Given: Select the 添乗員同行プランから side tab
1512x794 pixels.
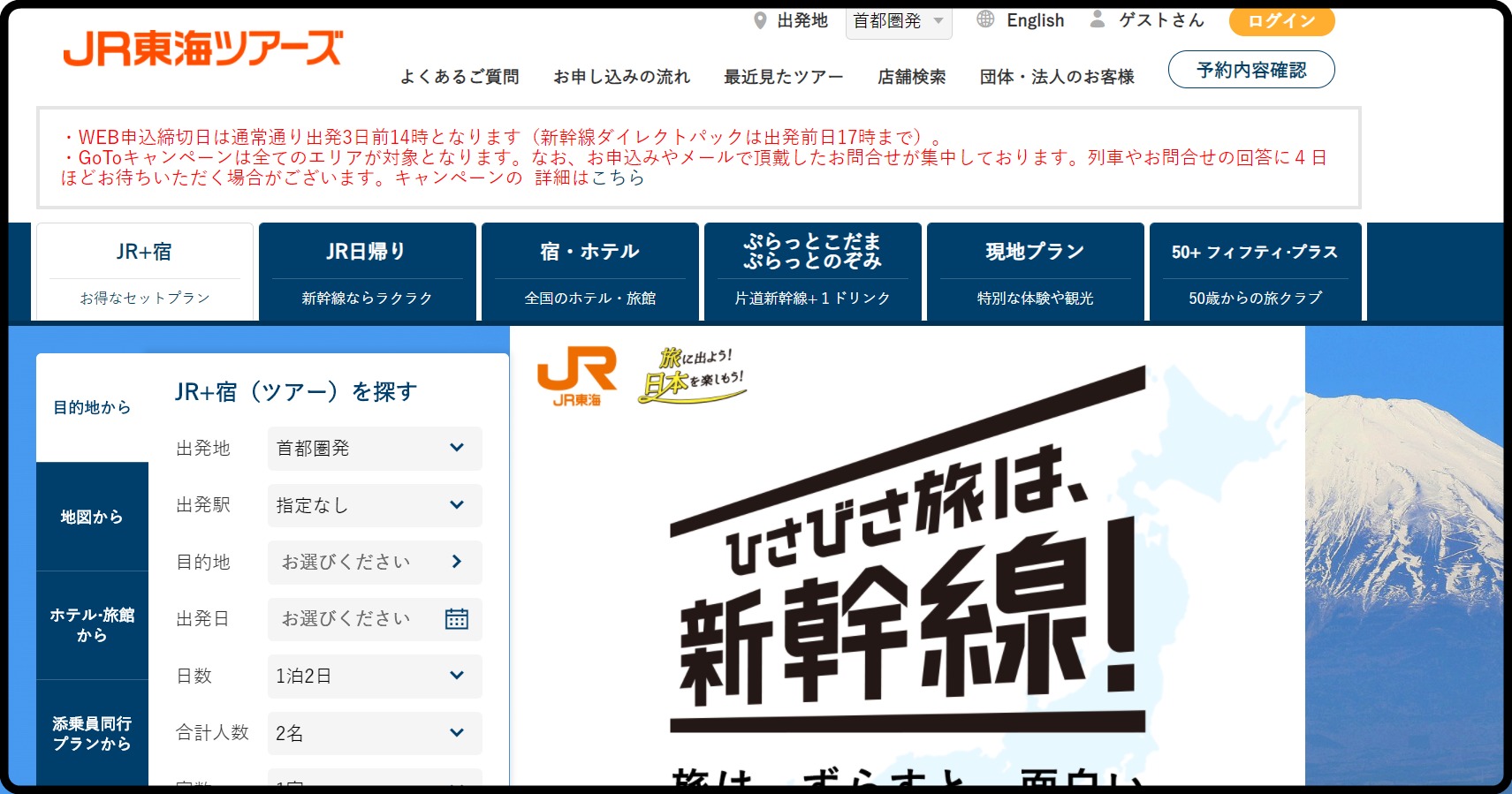Looking at the screenshot, I should (92, 733).
